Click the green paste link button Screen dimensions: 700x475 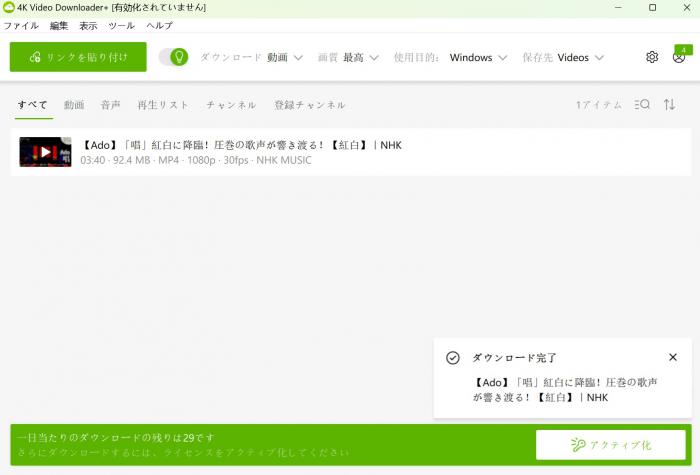coord(78,57)
